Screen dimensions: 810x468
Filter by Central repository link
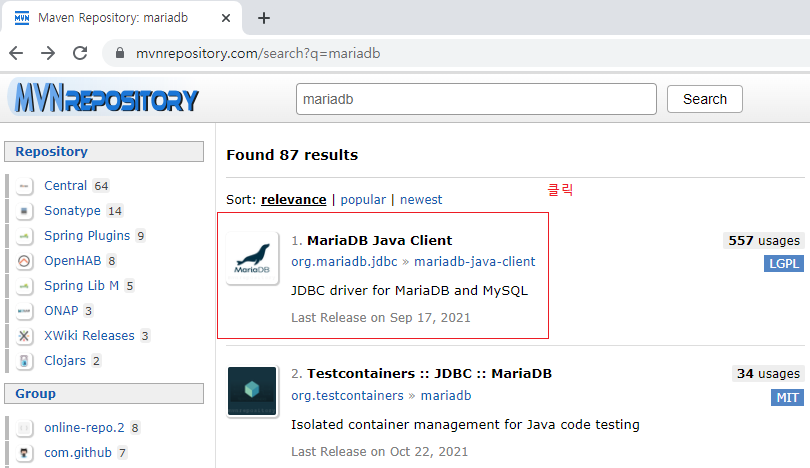(65, 185)
